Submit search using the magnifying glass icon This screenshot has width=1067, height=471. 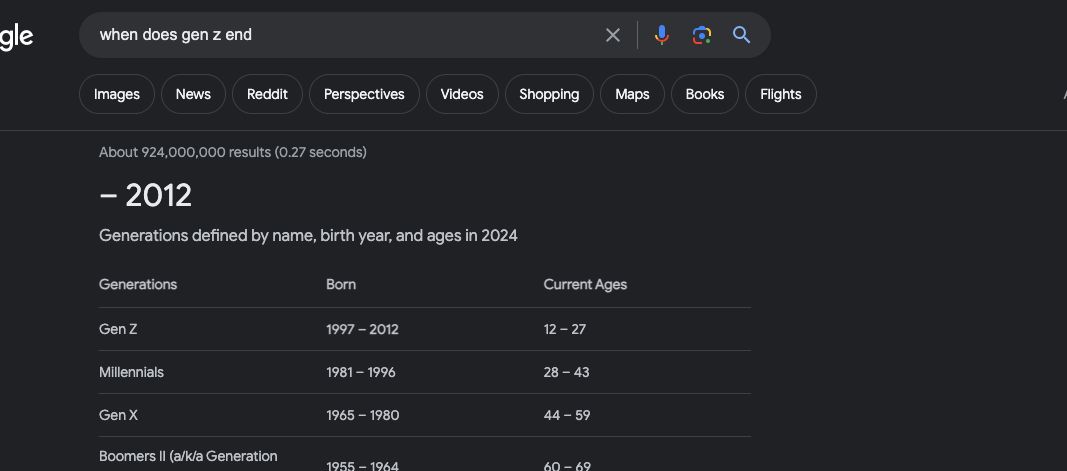pos(741,35)
